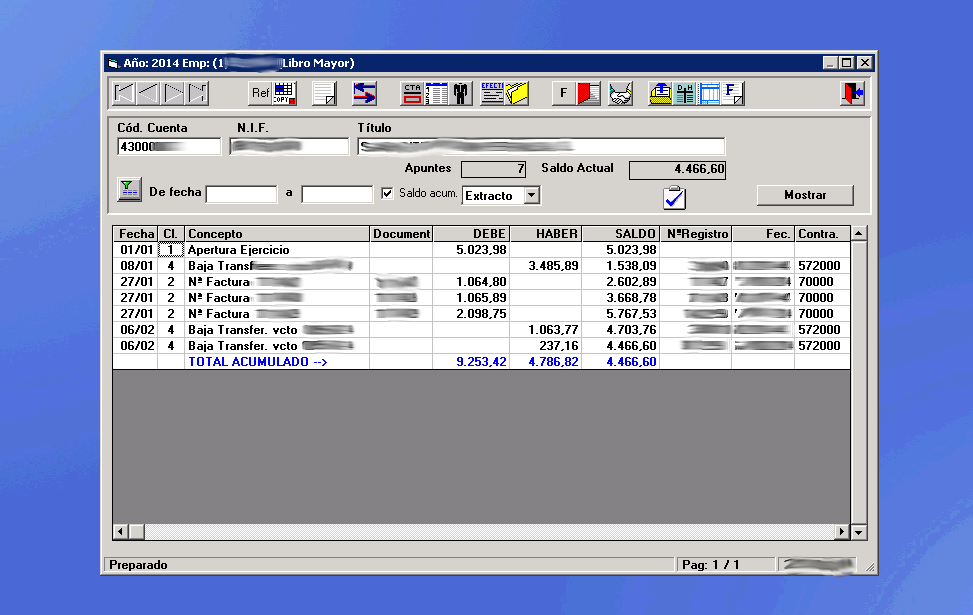The width and height of the screenshot is (973, 615).
Task: Click the De fecha start date field
Action: pyautogui.click(x=241, y=194)
